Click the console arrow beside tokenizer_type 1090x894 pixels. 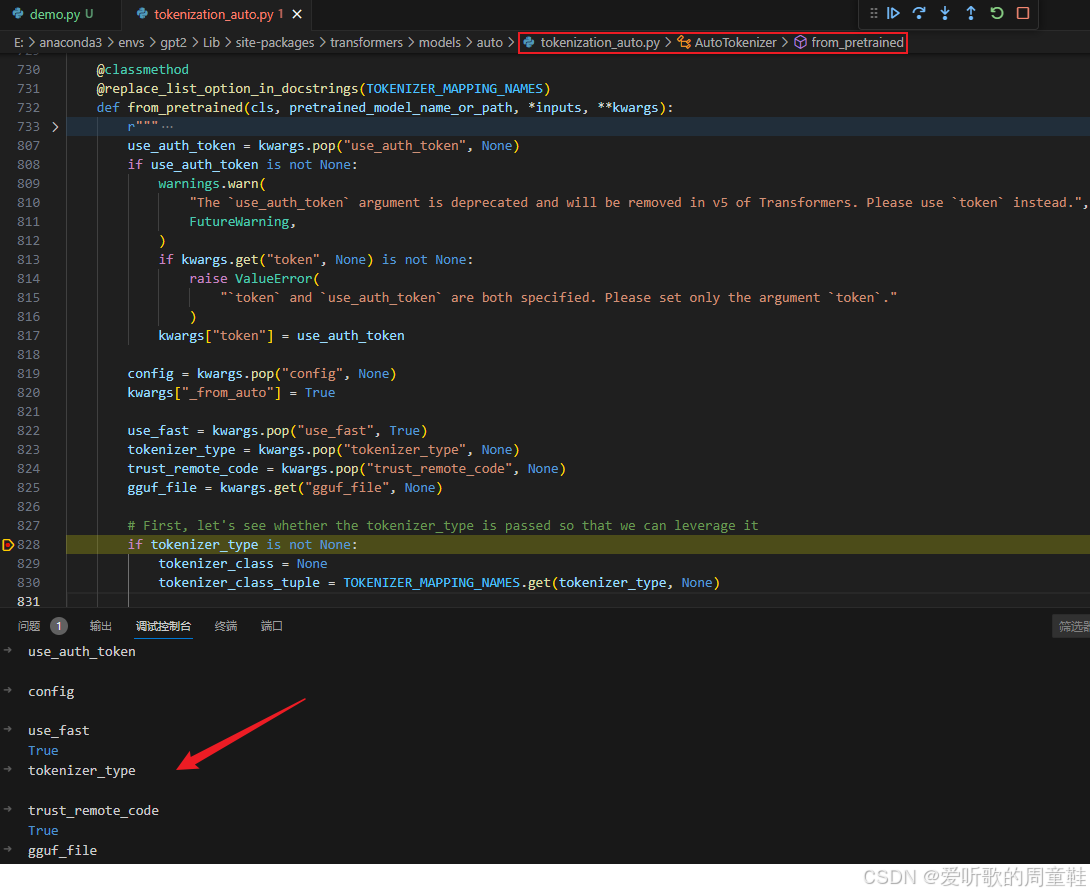(8, 770)
